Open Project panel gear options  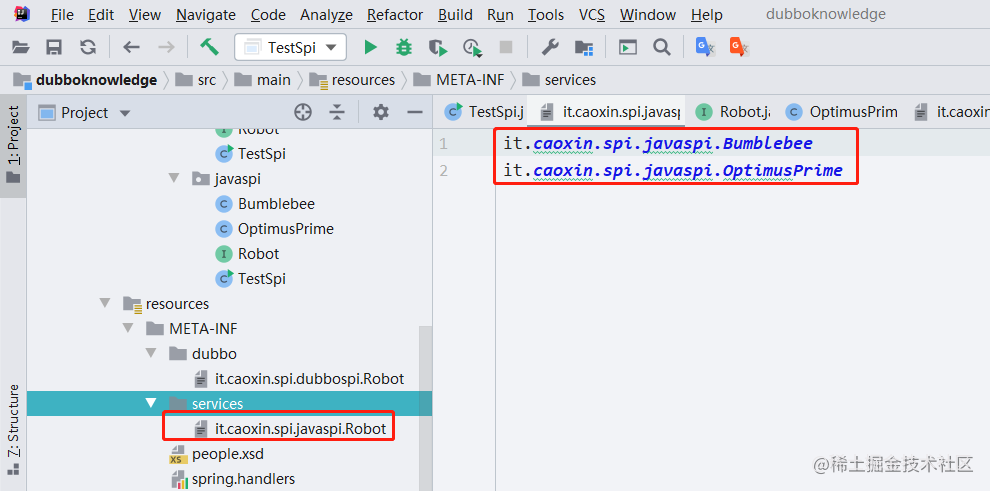(x=381, y=112)
